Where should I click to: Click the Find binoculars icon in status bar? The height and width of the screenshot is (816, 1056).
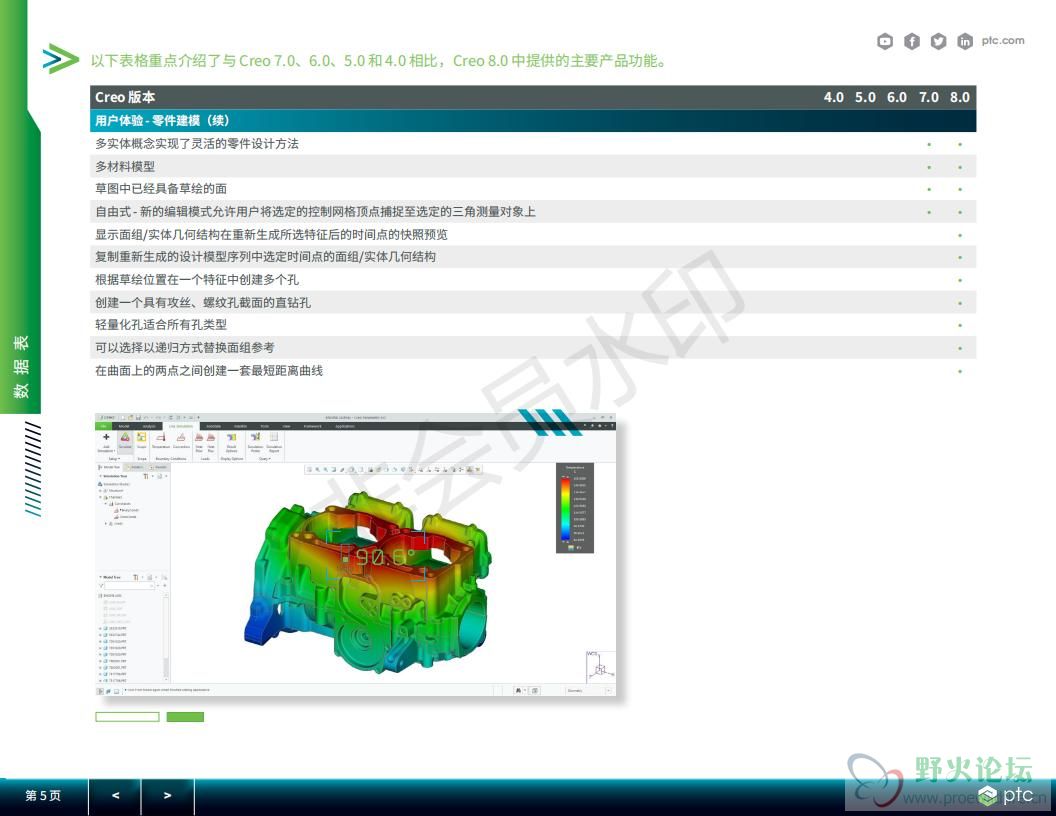pyautogui.click(x=517, y=690)
